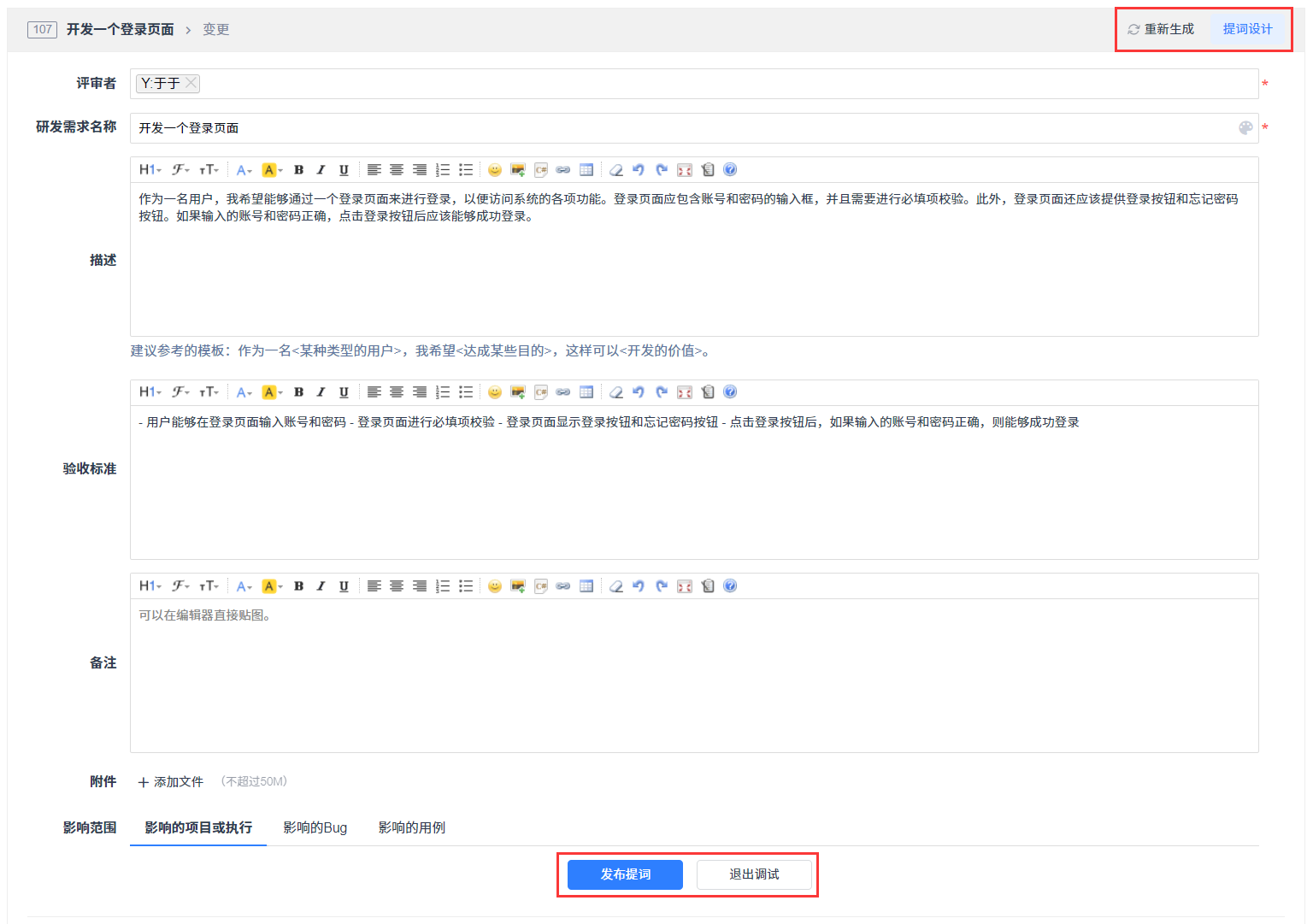Toggle underline in 验收标准 editor
Viewport: 1313px width, 924px height.
point(344,392)
